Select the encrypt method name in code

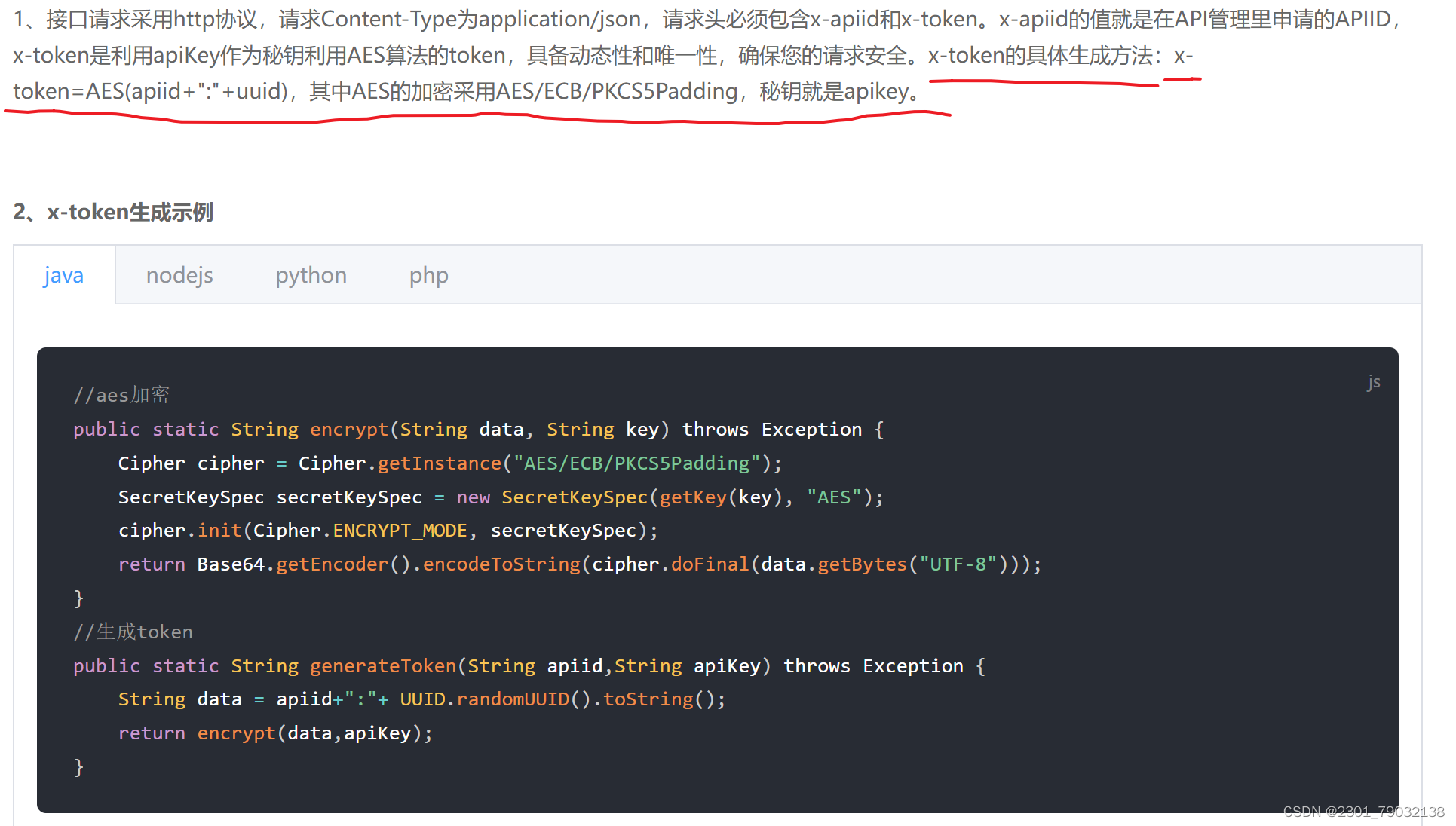tap(349, 429)
